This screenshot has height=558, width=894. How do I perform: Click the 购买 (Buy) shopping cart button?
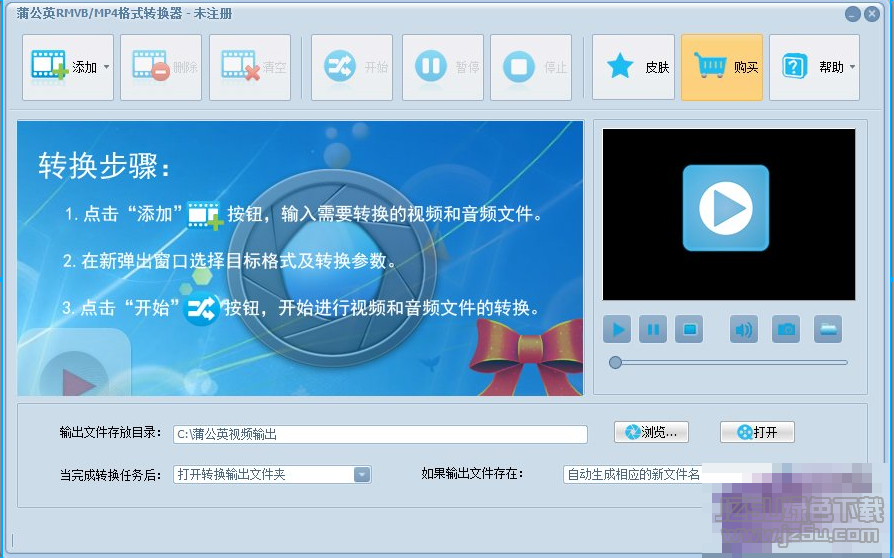(722, 67)
